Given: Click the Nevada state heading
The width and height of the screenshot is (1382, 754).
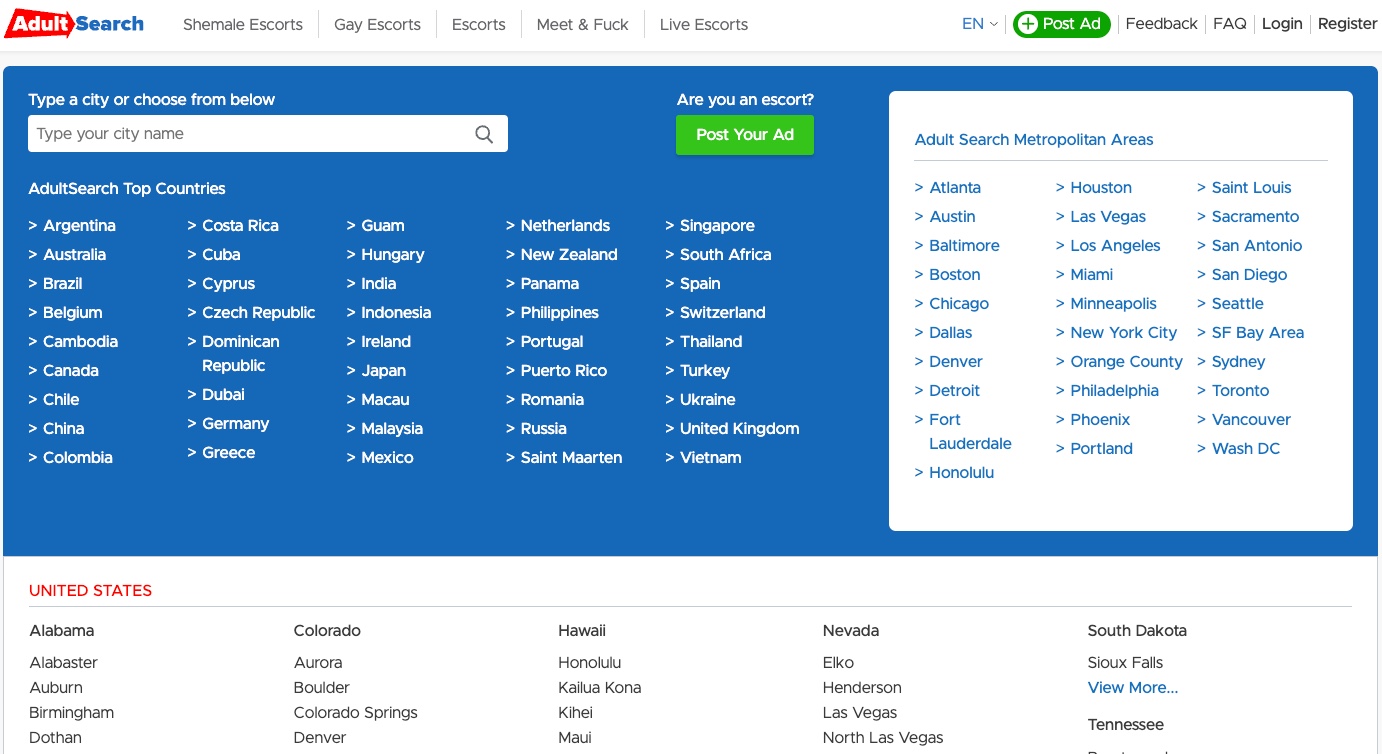Looking at the screenshot, I should (851, 631).
